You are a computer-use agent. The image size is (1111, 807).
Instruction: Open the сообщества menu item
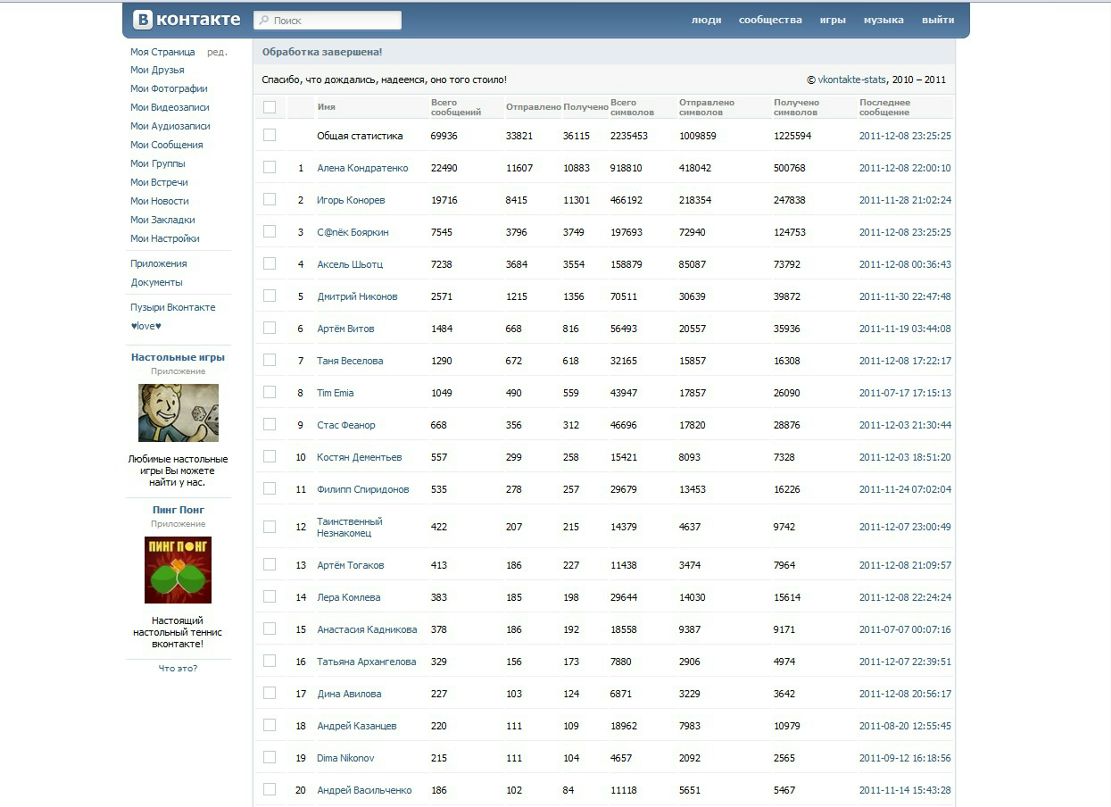pyautogui.click(x=770, y=20)
